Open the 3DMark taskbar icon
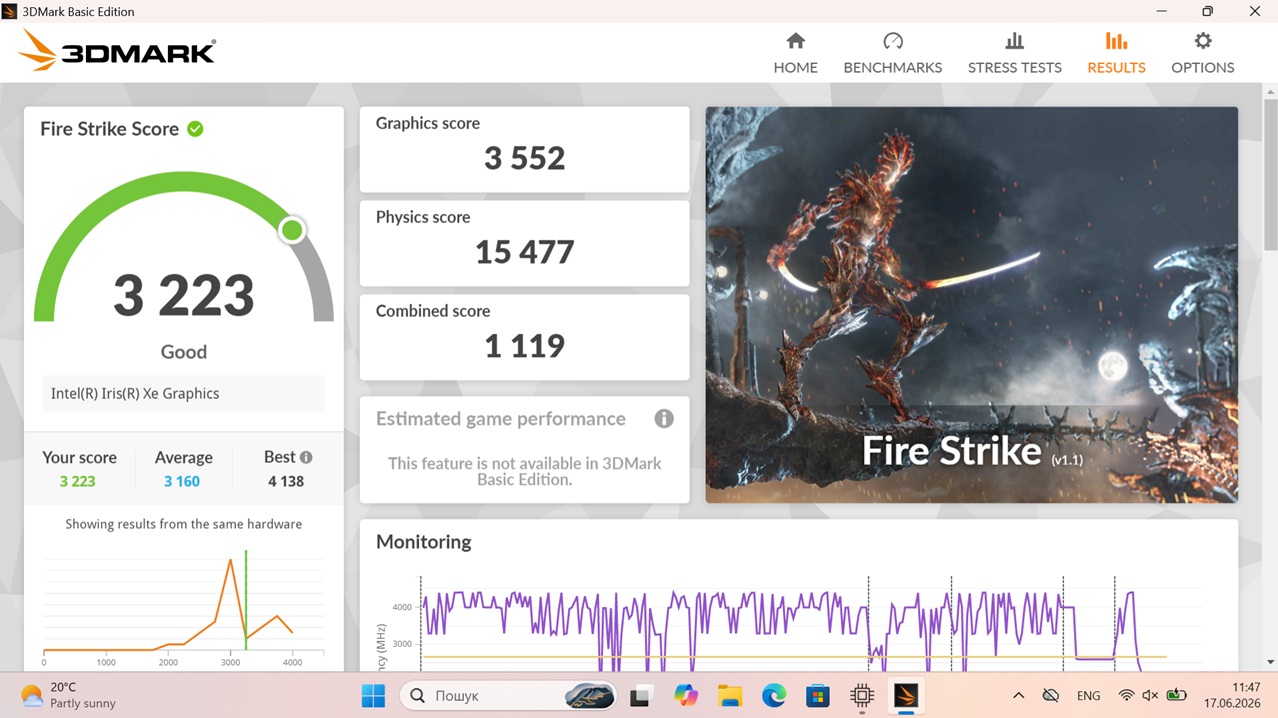 point(906,695)
